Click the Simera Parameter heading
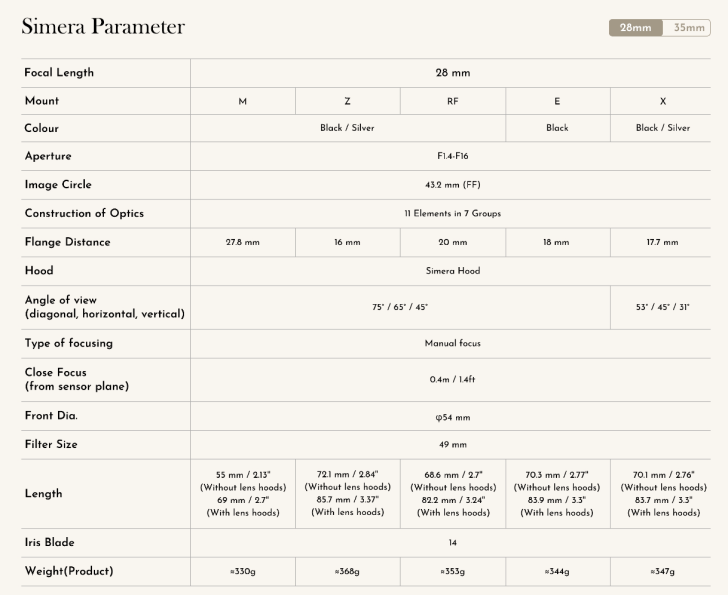 click(x=103, y=27)
